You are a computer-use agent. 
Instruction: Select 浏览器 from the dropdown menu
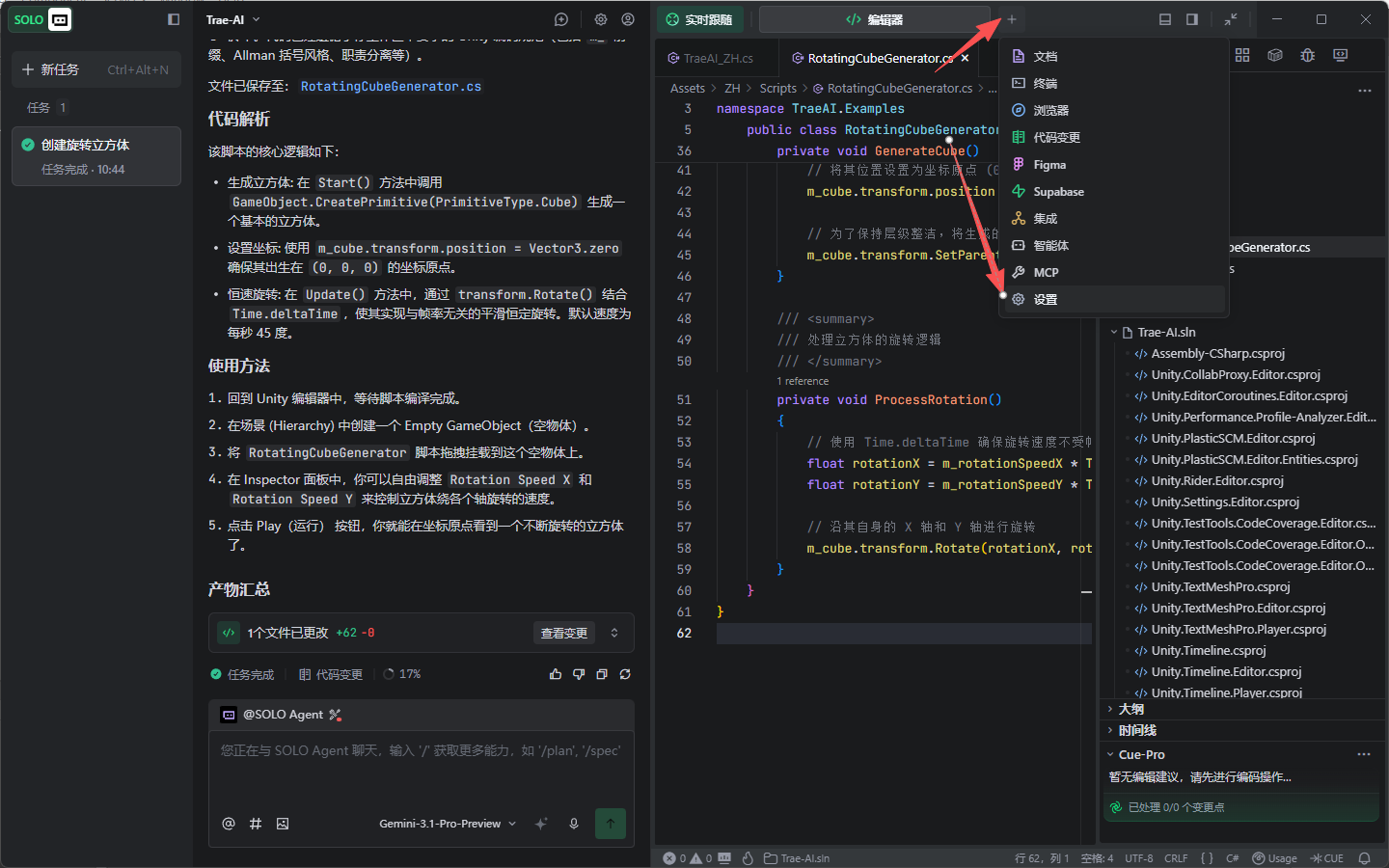(1113, 111)
